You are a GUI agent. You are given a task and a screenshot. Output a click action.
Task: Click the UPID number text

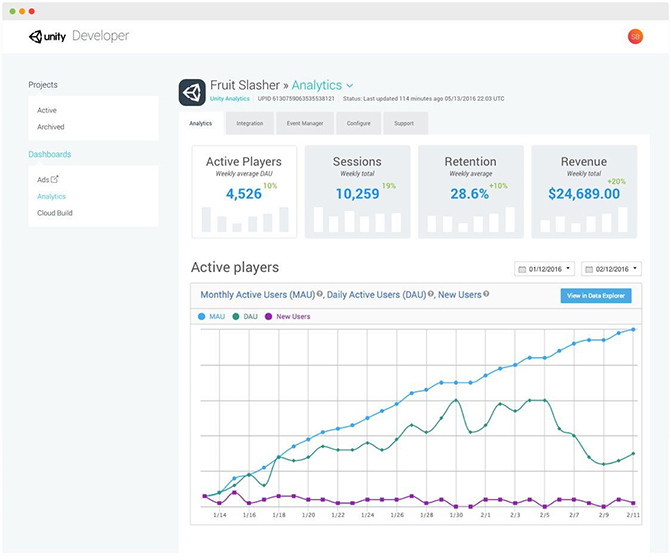tap(296, 98)
